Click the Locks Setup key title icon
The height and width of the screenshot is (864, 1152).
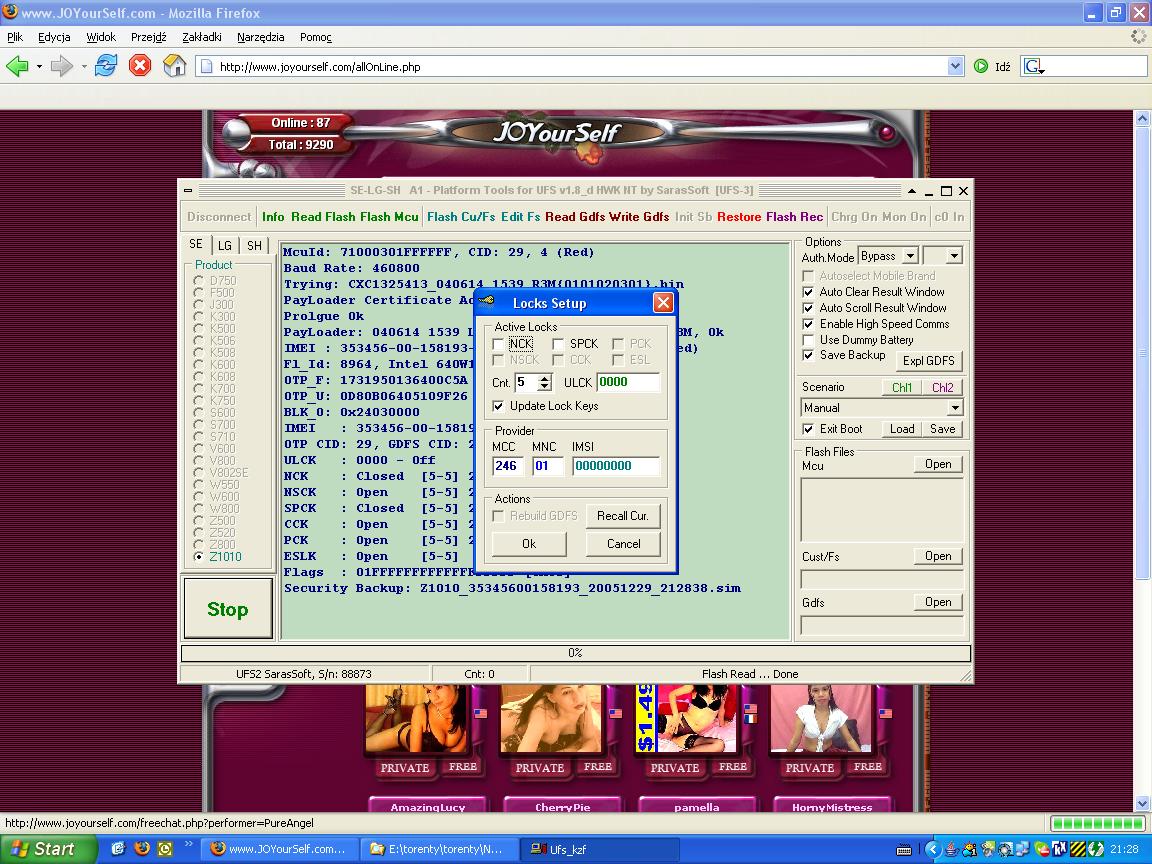486,301
